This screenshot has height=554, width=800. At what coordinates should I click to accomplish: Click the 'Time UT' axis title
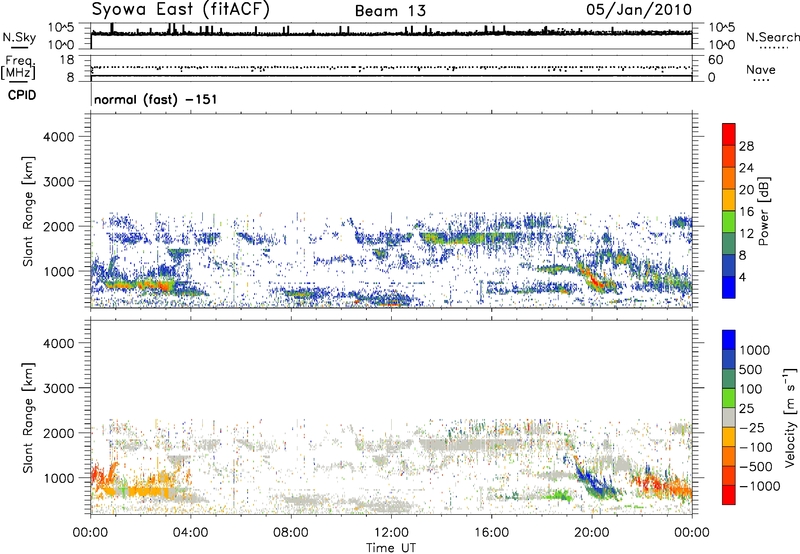tap(391, 548)
